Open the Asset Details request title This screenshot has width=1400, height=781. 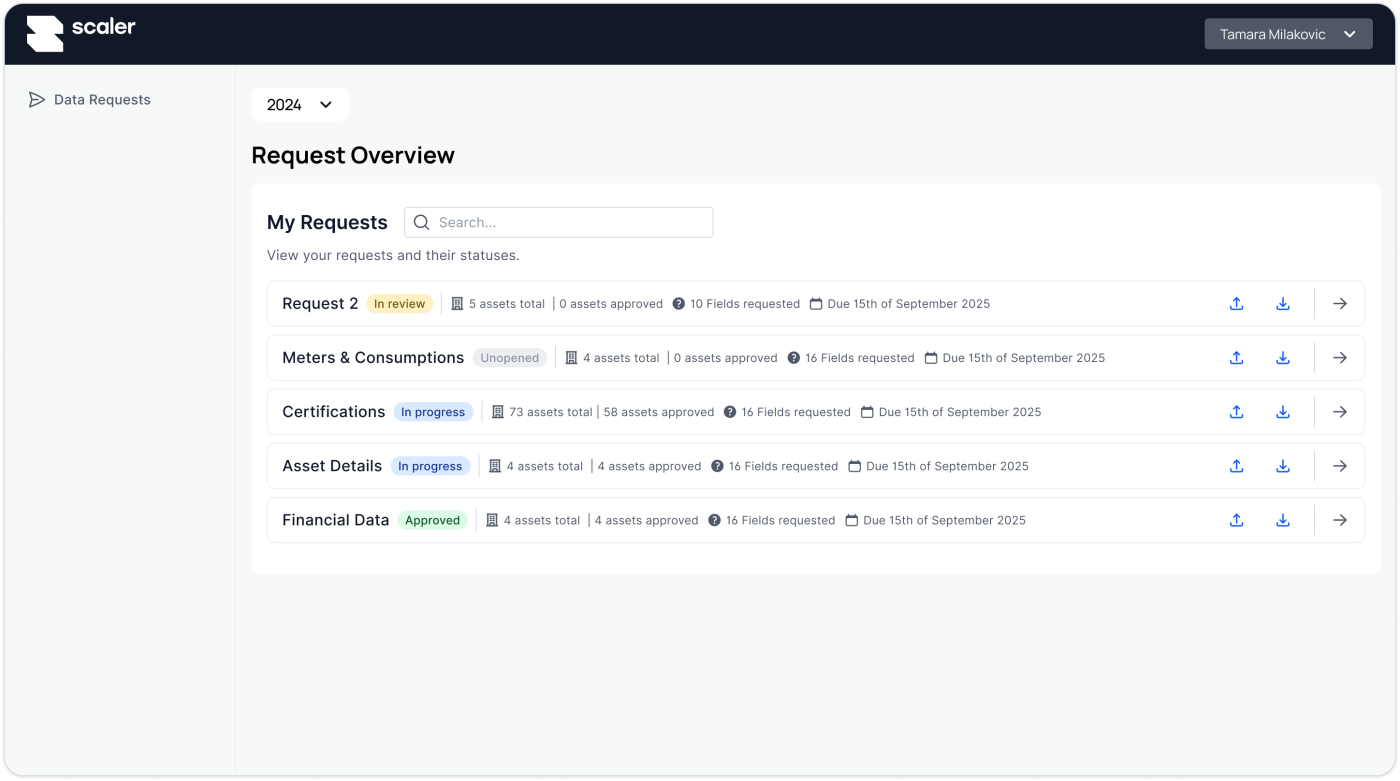332,466
